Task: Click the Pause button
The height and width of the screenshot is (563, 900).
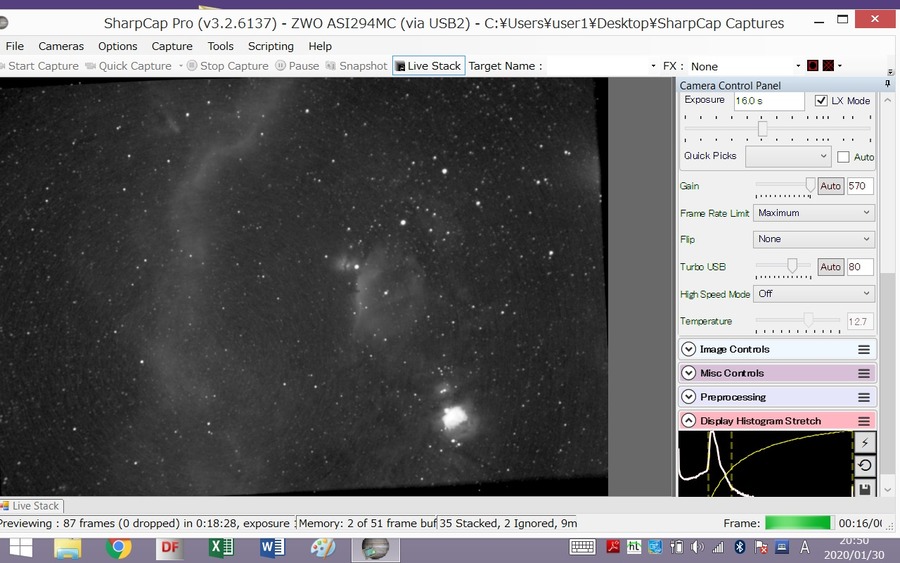Action: click(x=297, y=66)
